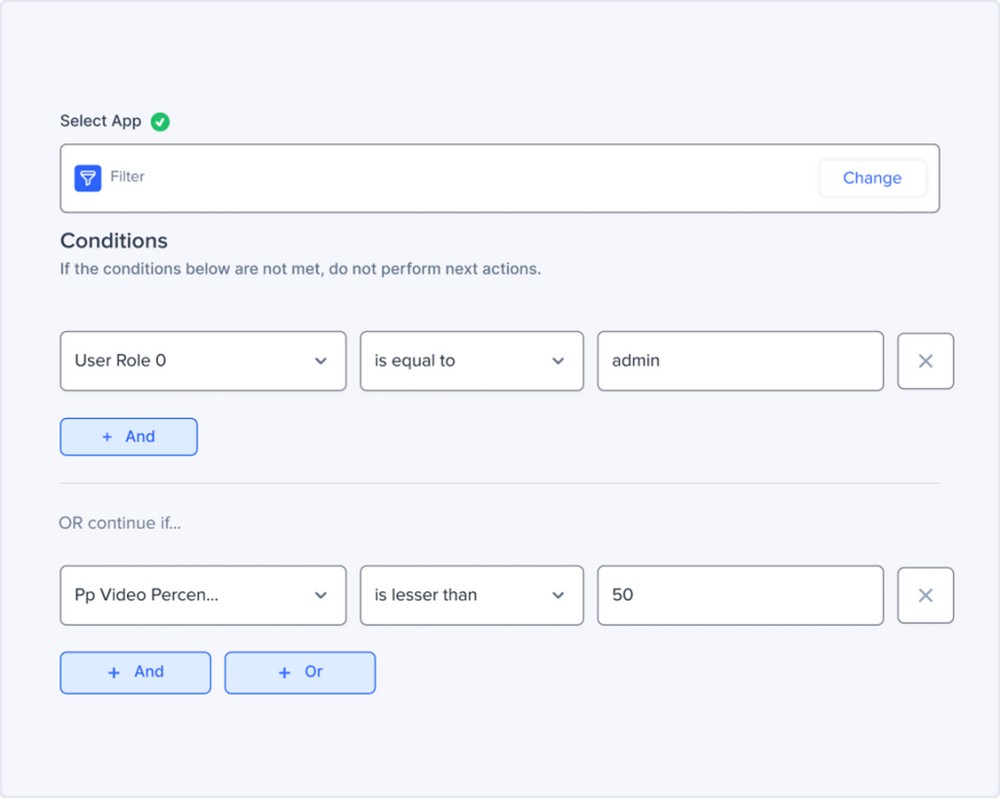
Task: Click the plus icon on the Or button
Action: [x=285, y=672]
